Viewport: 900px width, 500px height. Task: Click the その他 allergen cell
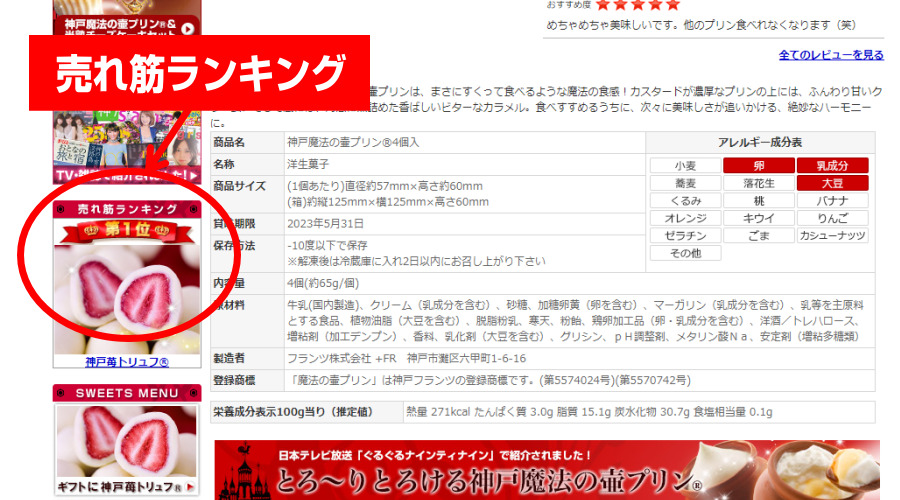coord(685,253)
